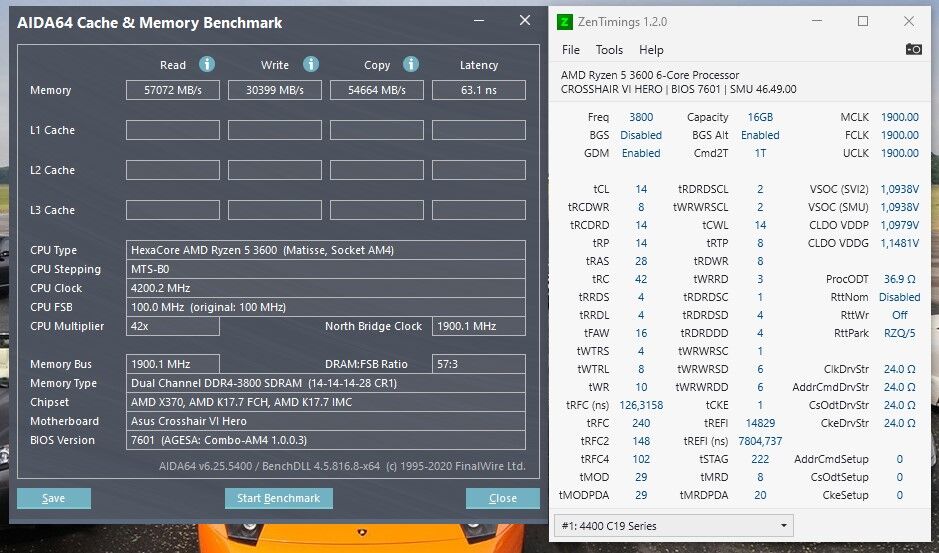Click the Freq value '3800' in ZenTimings
The width and height of the screenshot is (939, 553).
click(x=641, y=117)
